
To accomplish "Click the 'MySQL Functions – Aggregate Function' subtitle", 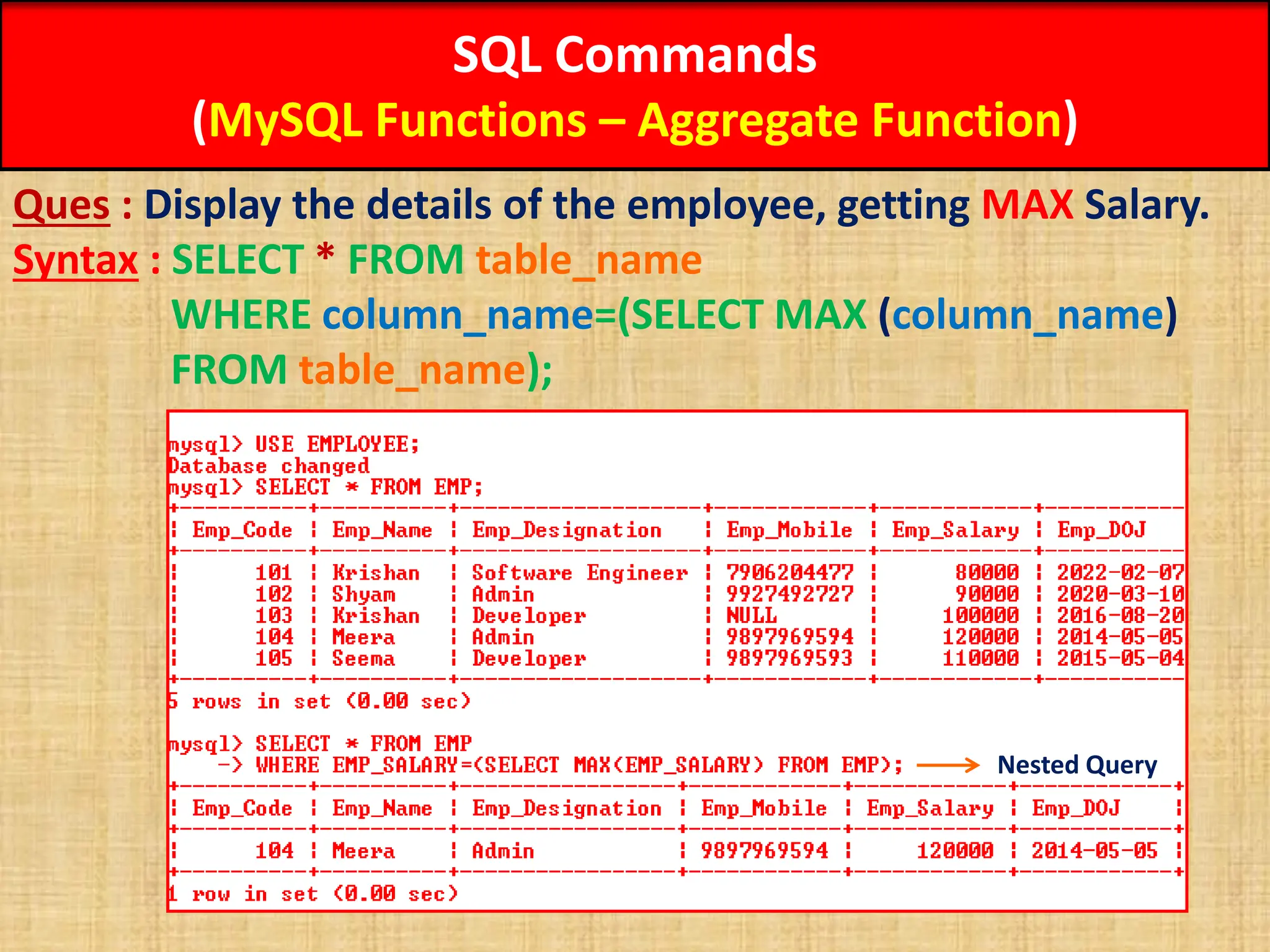I will [634, 120].
